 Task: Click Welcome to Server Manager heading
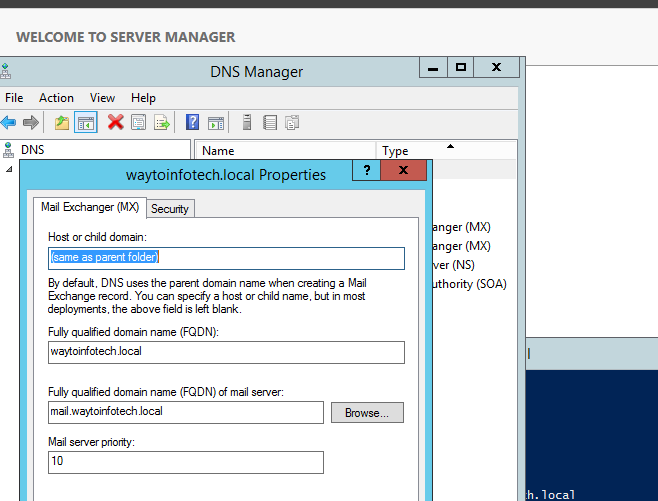(125, 37)
